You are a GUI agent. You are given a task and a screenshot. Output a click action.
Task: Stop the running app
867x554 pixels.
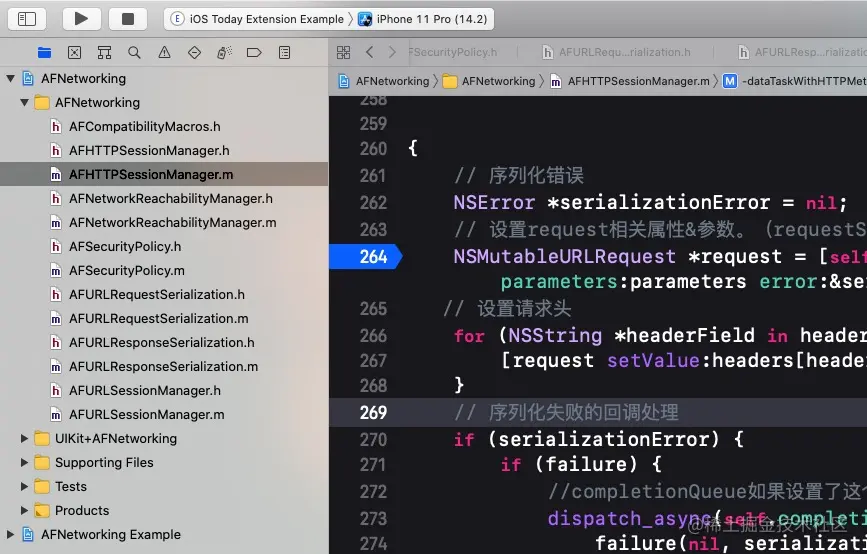(x=128, y=19)
